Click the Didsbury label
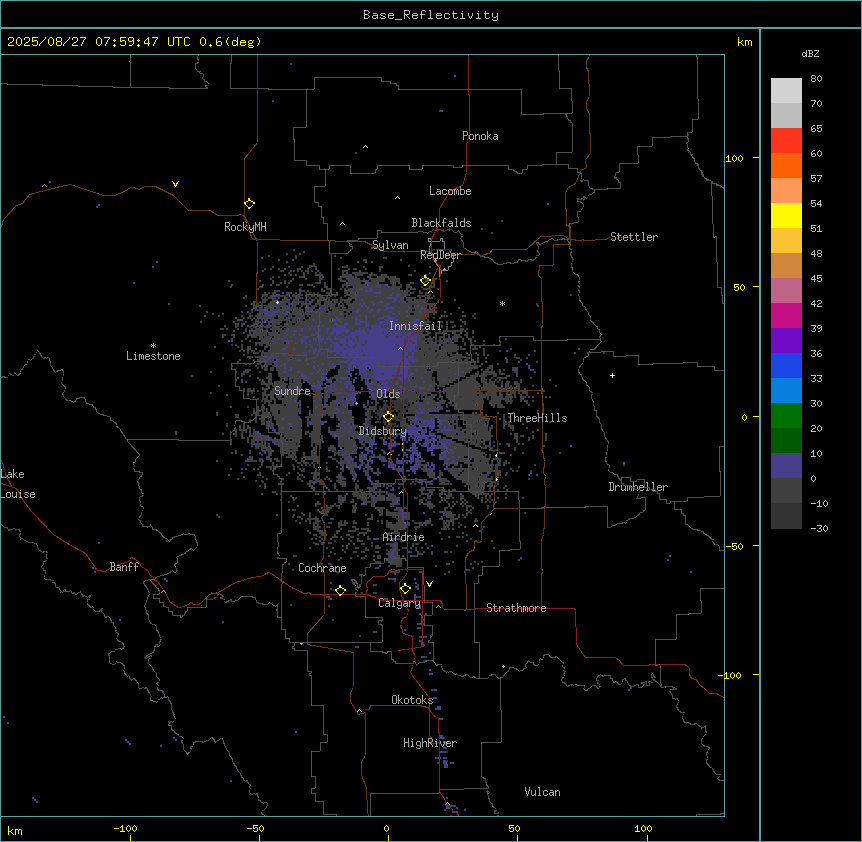Screen dimensions: 862x842 point(383,431)
